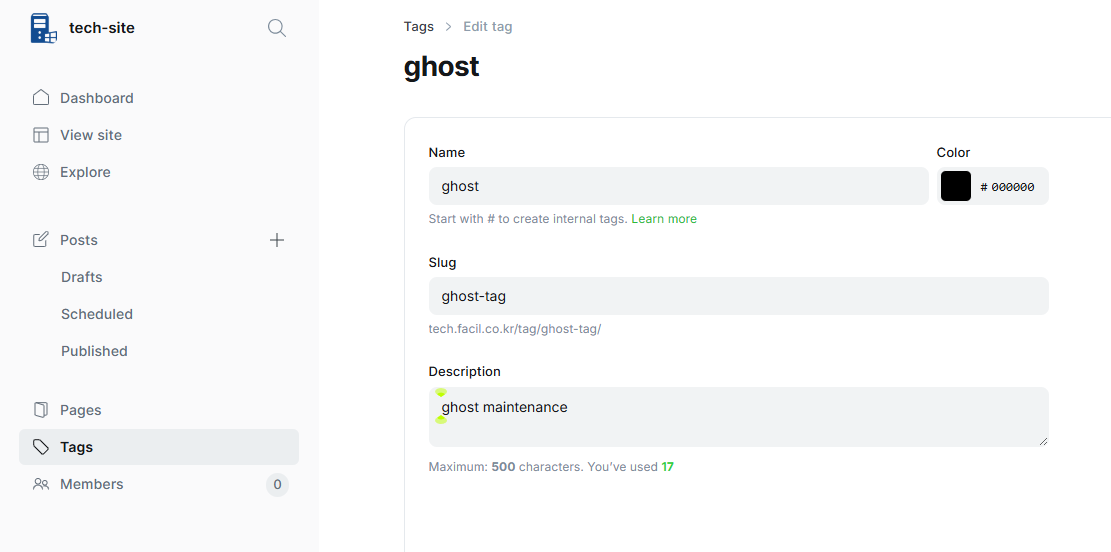This screenshot has width=1111, height=552.
Task: Open the Scheduled posts list
Action: click(x=97, y=314)
